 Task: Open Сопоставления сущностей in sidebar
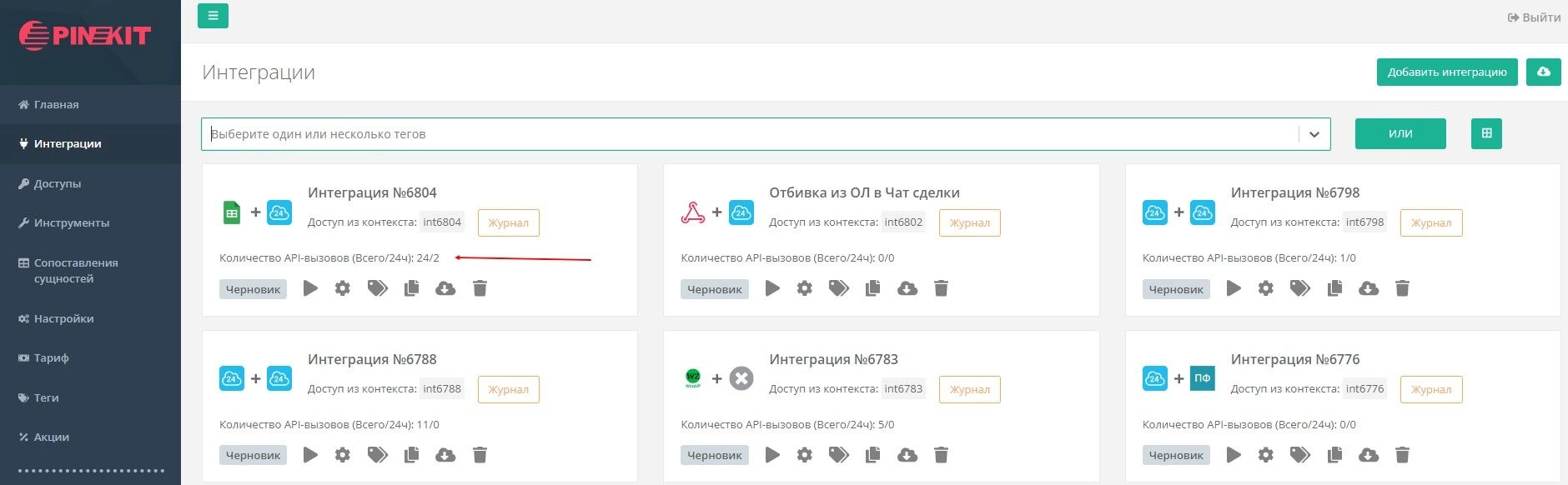[x=75, y=270]
